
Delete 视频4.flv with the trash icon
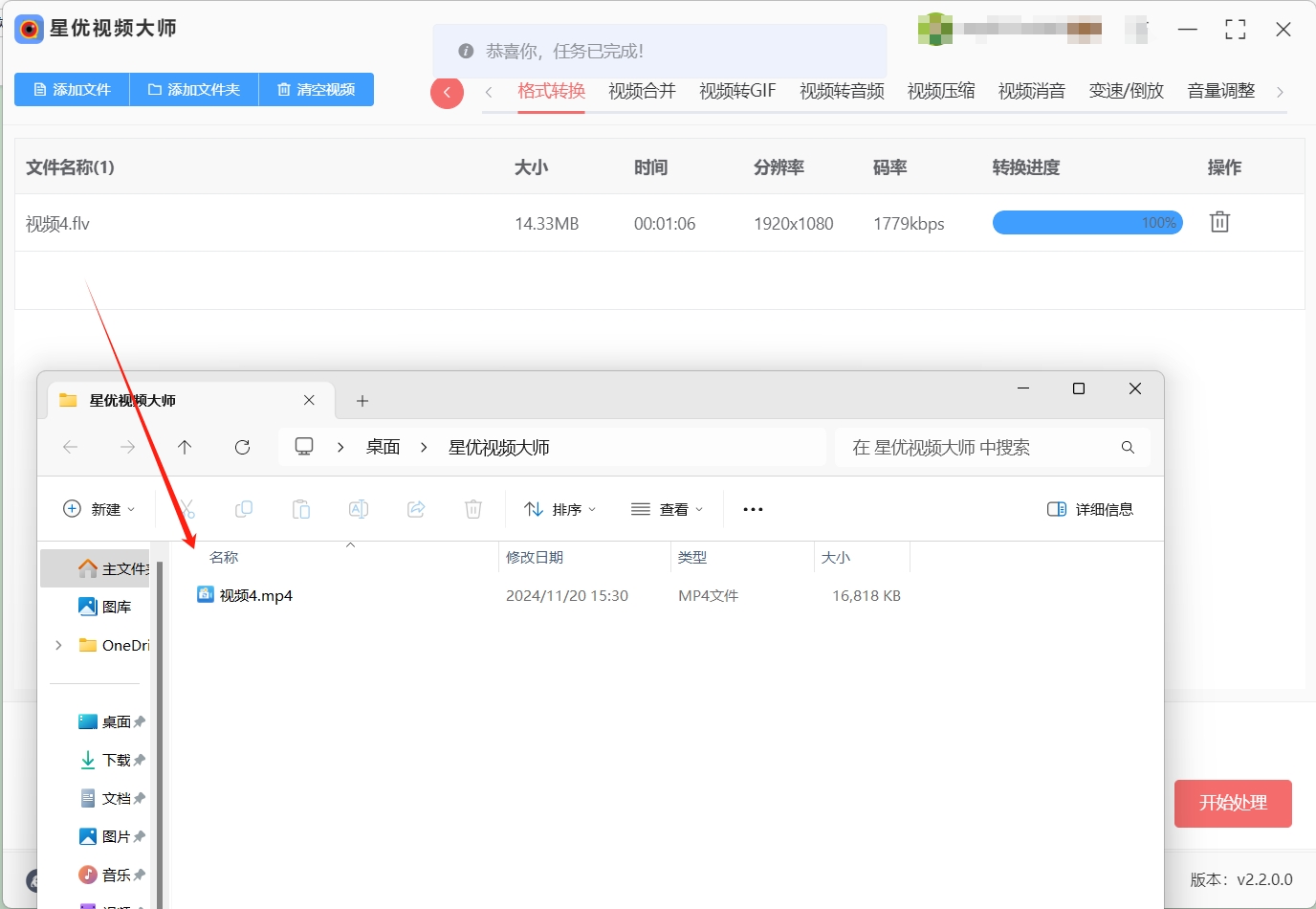[1219, 222]
